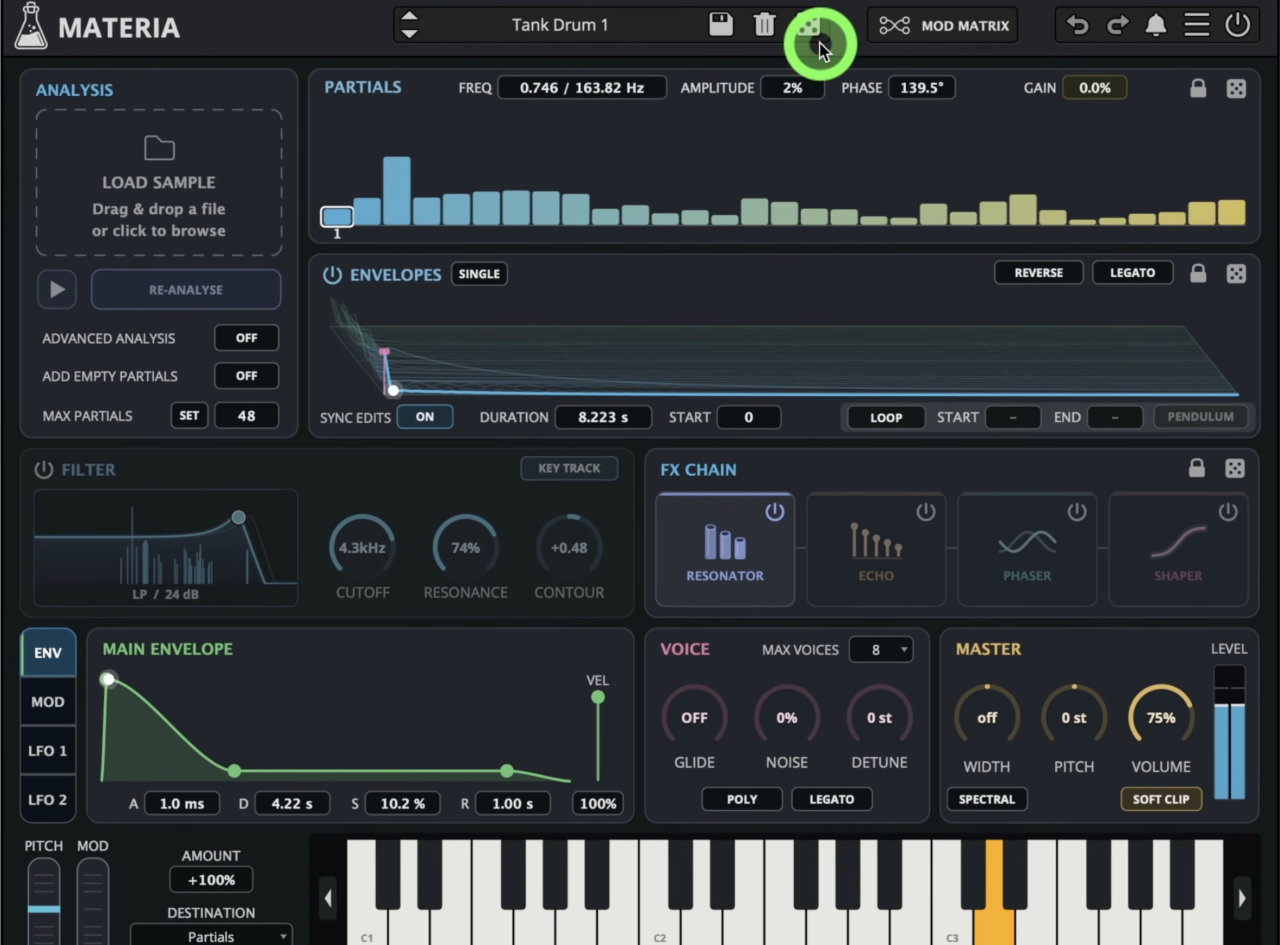
Task: Click the undo arrow icon
Action: click(x=1077, y=25)
